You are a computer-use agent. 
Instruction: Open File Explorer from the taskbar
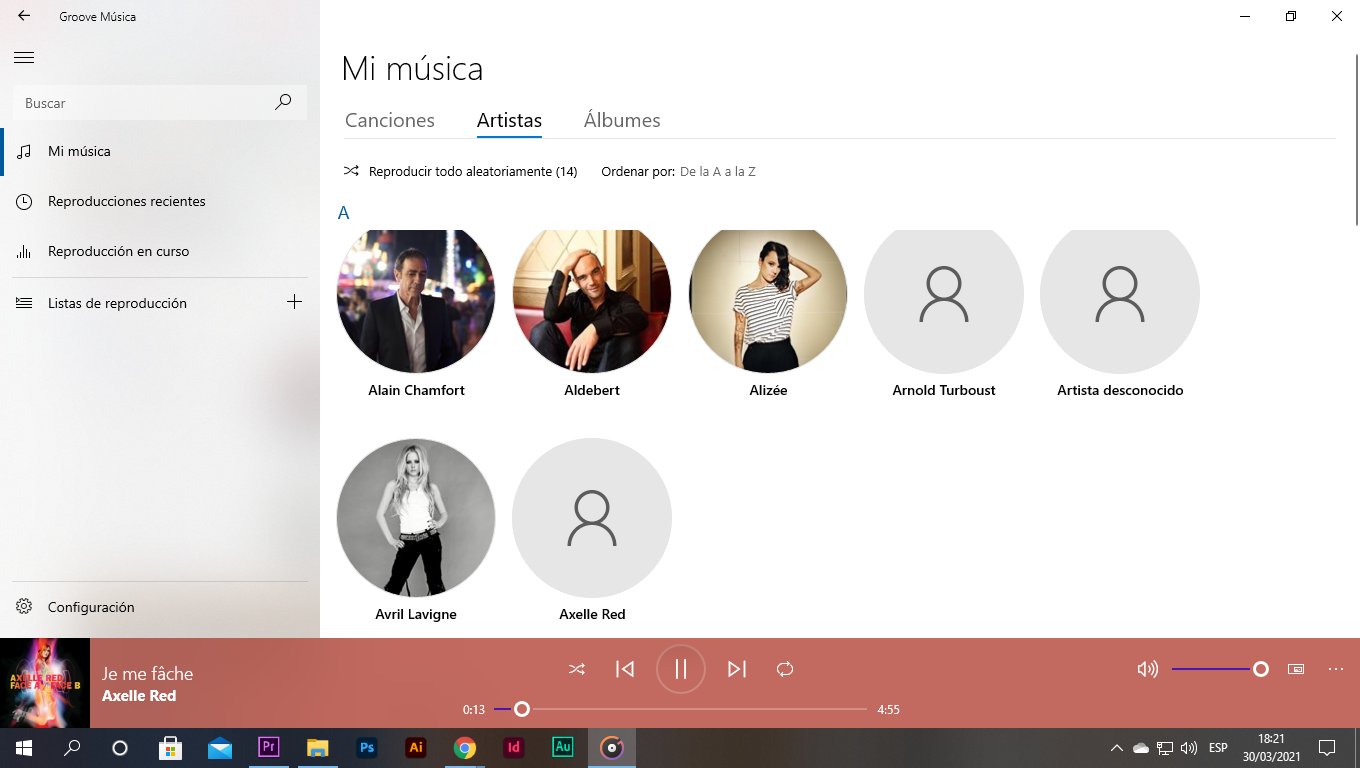[318, 748]
